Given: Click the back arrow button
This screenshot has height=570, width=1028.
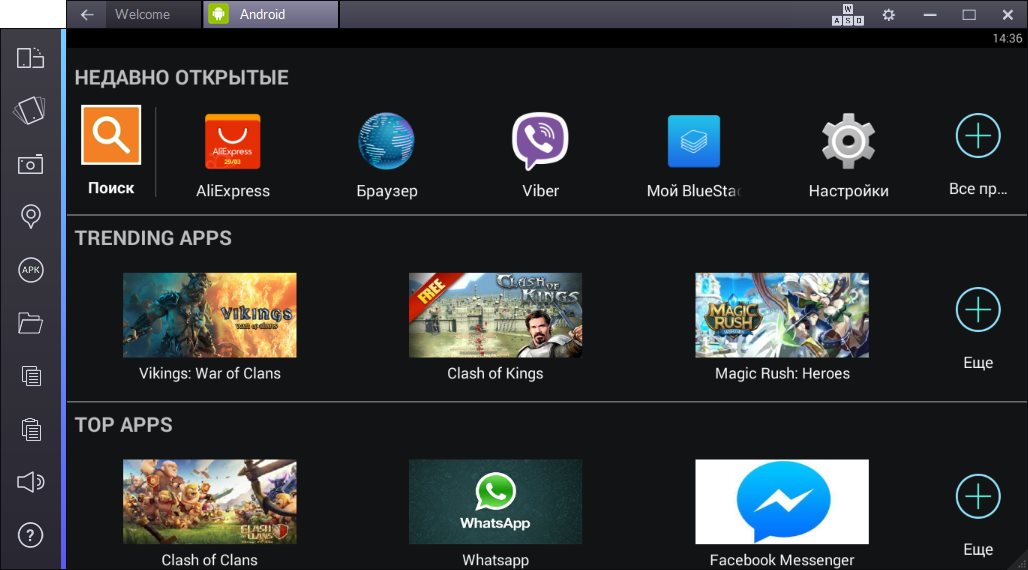Looking at the screenshot, I should click(87, 15).
